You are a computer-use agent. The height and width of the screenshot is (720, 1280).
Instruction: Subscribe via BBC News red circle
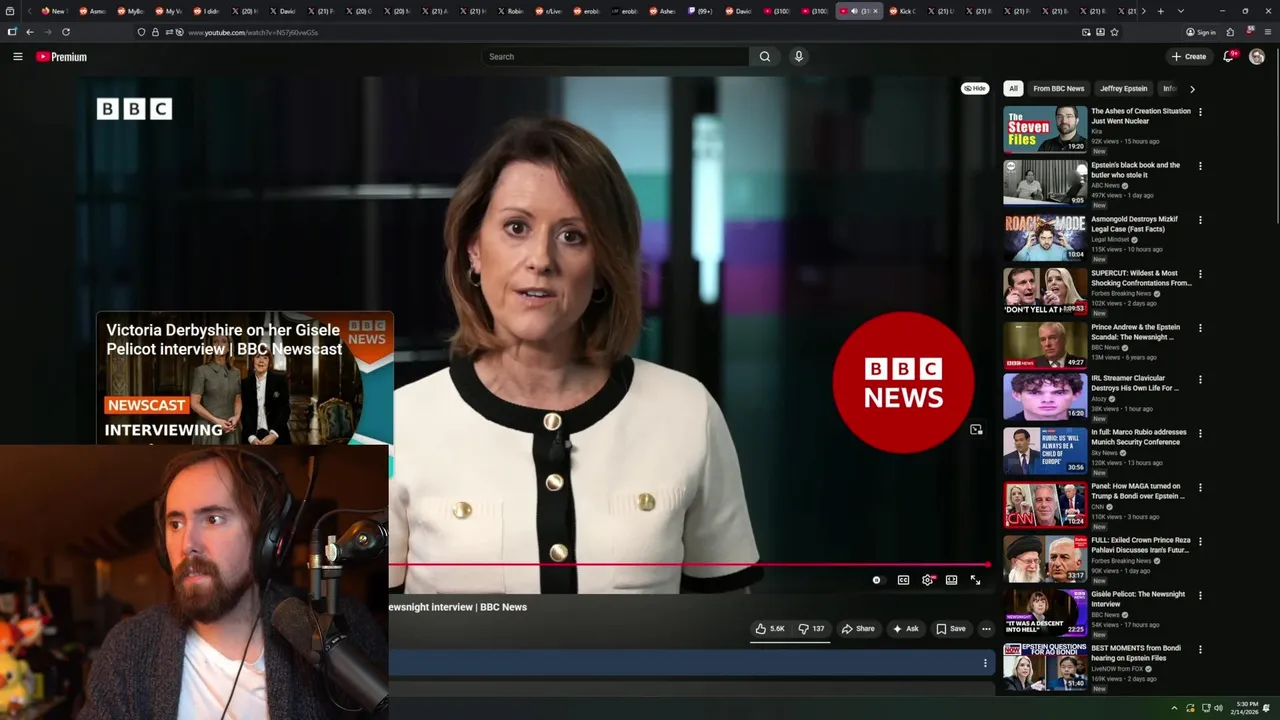[903, 383]
